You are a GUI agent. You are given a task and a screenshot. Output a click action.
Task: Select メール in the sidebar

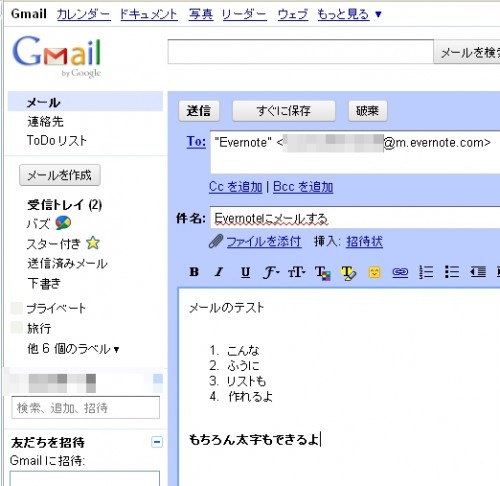tap(85, 101)
